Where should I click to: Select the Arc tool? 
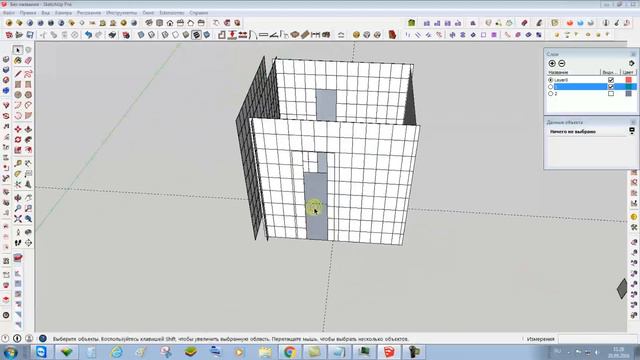tap(18, 105)
